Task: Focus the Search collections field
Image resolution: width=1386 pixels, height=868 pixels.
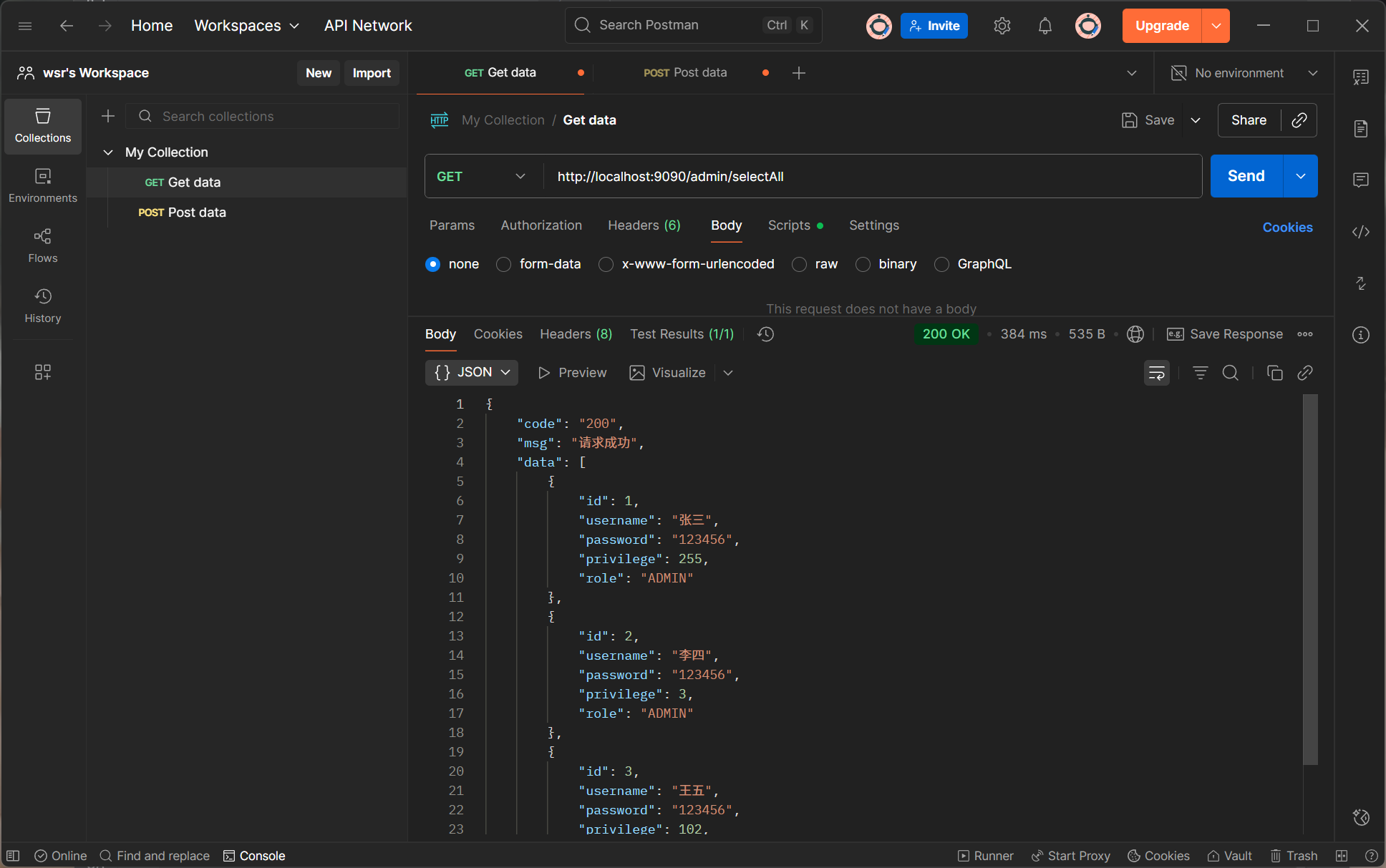Action: (x=263, y=116)
